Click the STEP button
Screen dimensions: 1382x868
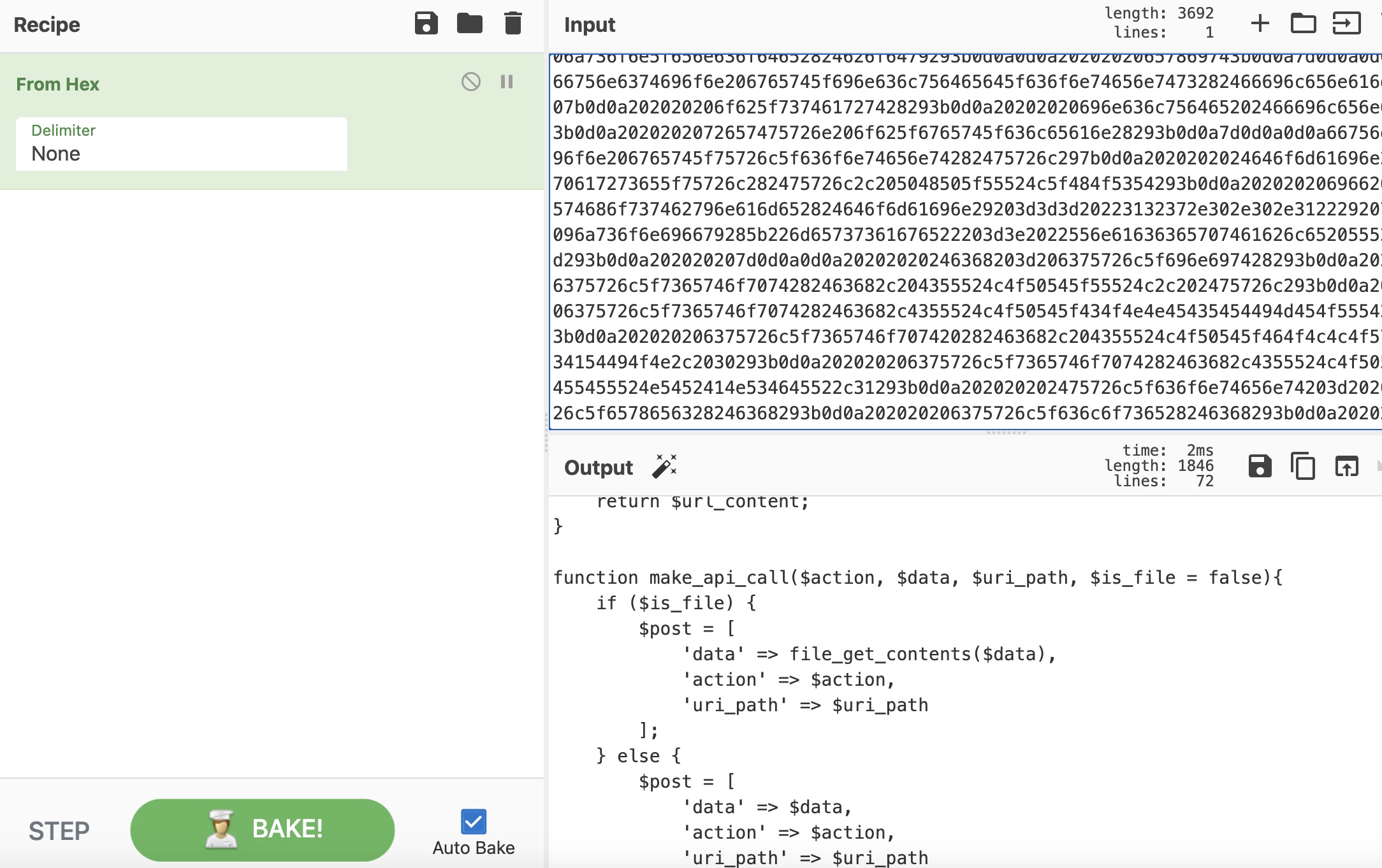coord(59,830)
